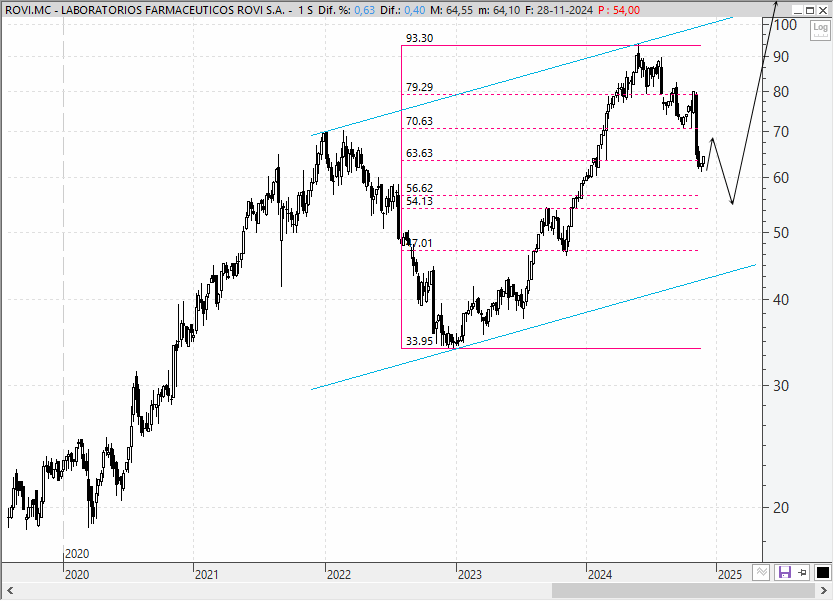Close the ROVI.MC chart window
The height and width of the screenshot is (601, 834).
[822, 10]
